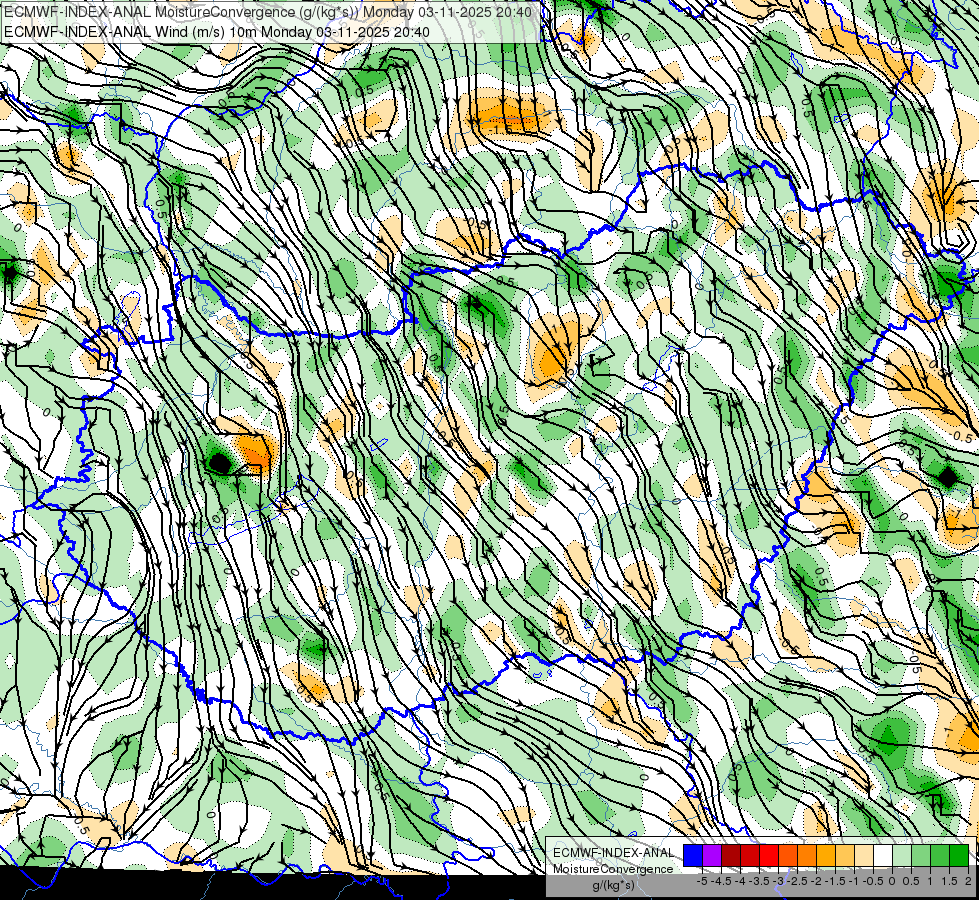The image size is (979, 900).
Task: Select the amber swatch between -2 and -1.5
Action: pos(825,856)
